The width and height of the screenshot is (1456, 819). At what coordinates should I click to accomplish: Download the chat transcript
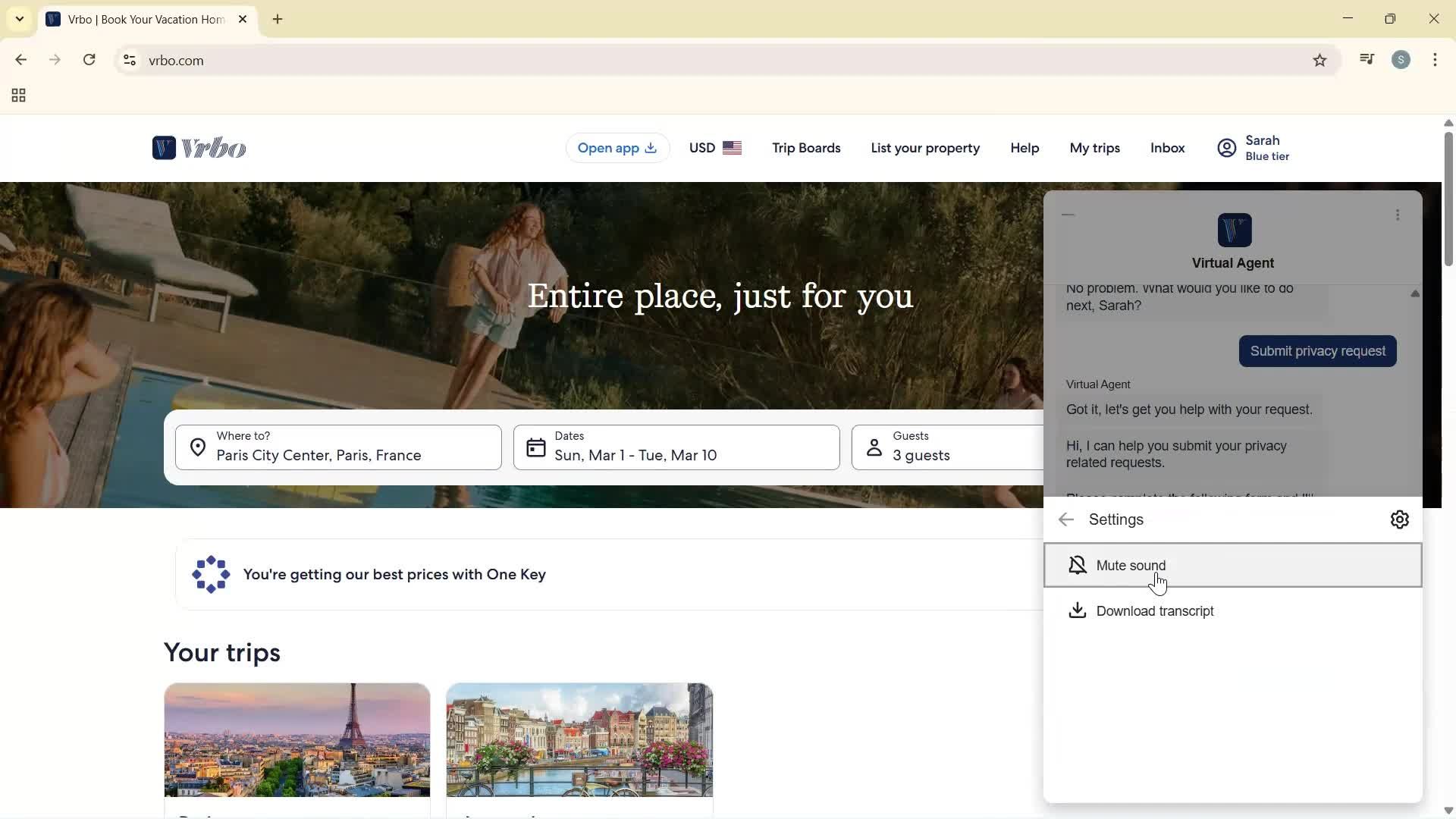point(1154,611)
